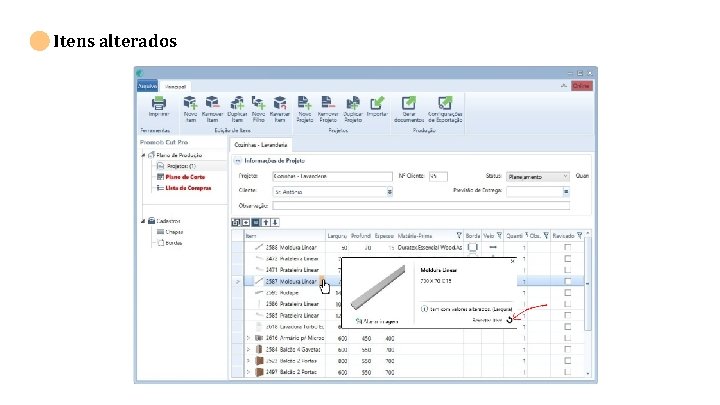Screen dimensions: 720x405
Task: Click the Importar ribbon icon
Action: (x=377, y=103)
